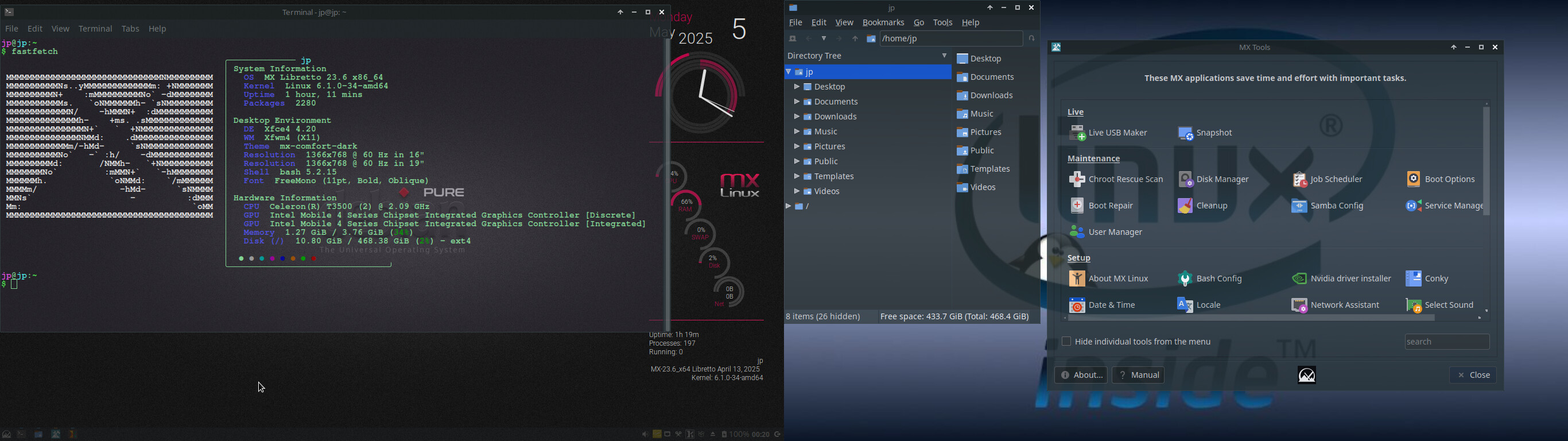Click the home folder icon beside path bar
The height and width of the screenshot is (441, 1568).
[x=871, y=39]
